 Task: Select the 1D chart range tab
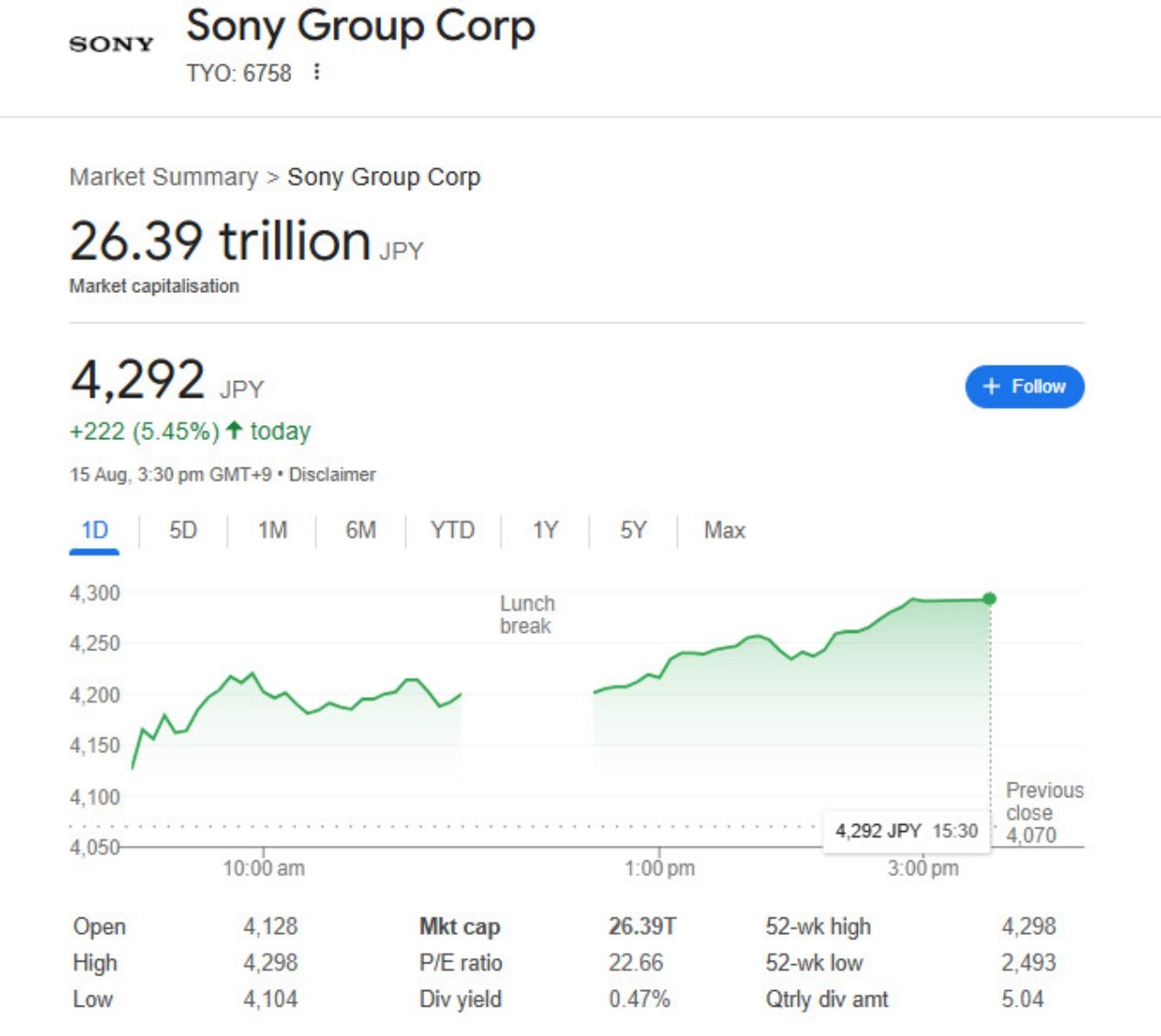tap(95, 531)
